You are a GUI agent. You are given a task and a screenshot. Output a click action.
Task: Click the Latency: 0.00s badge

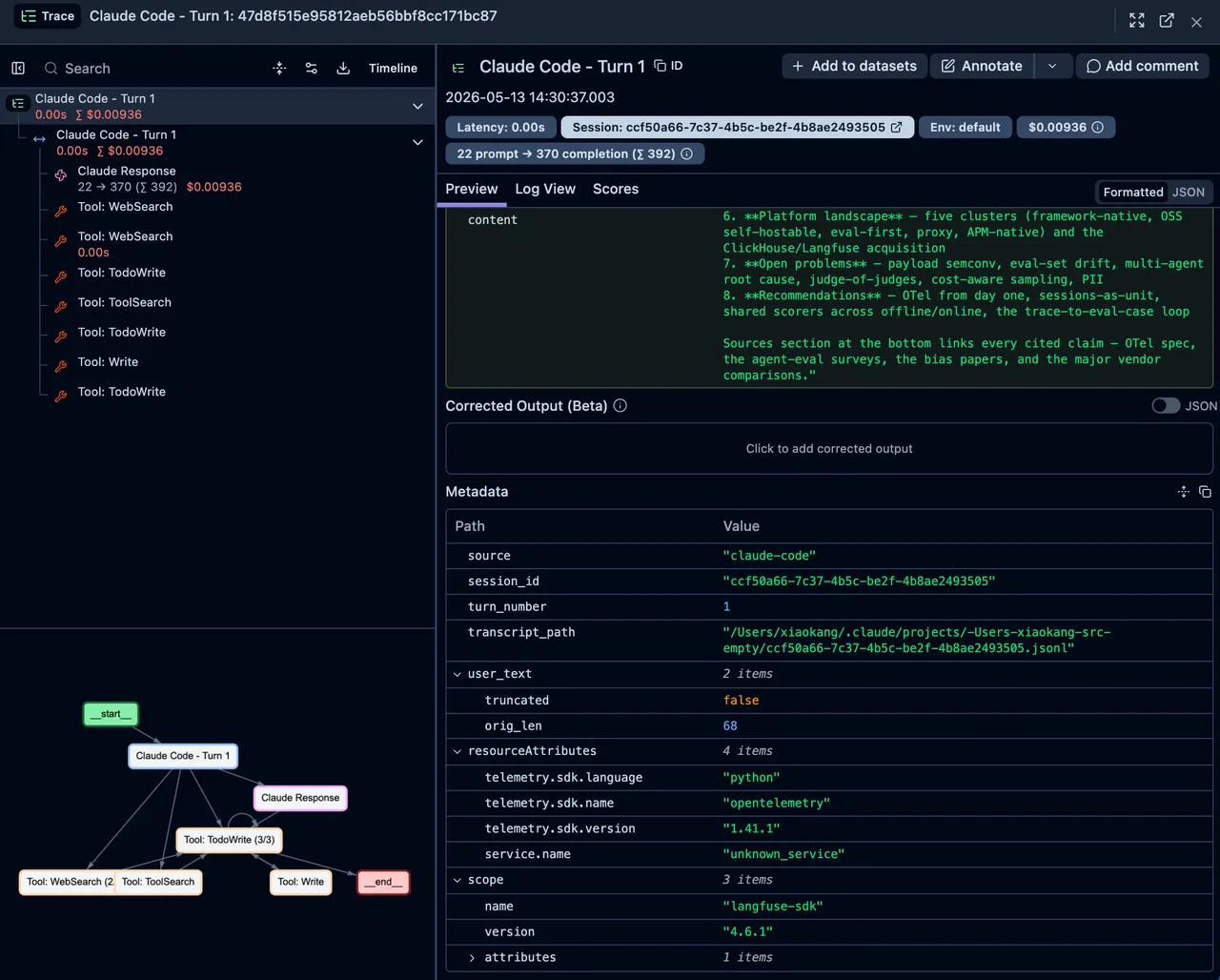pyautogui.click(x=500, y=127)
